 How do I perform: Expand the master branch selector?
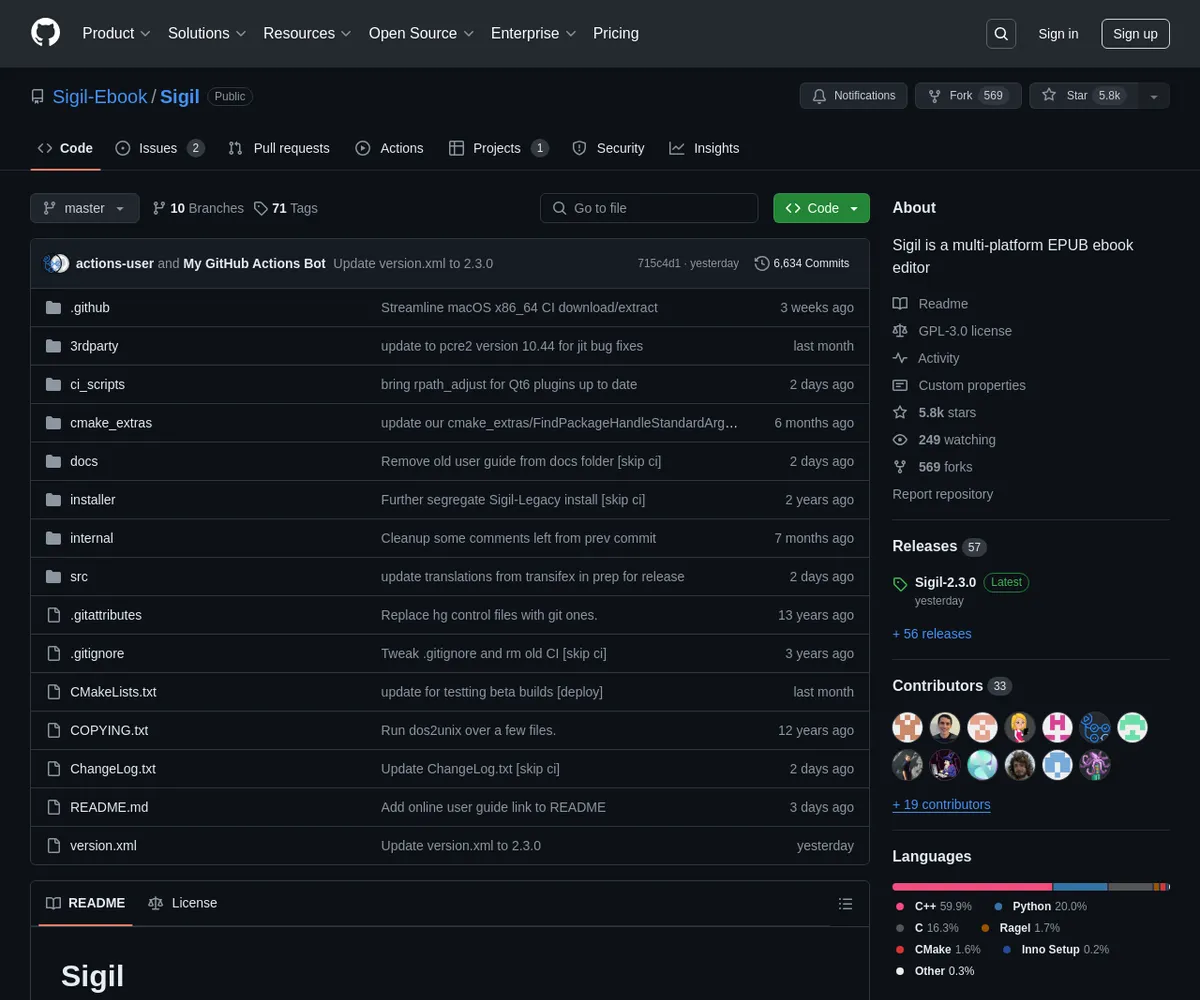(85, 208)
